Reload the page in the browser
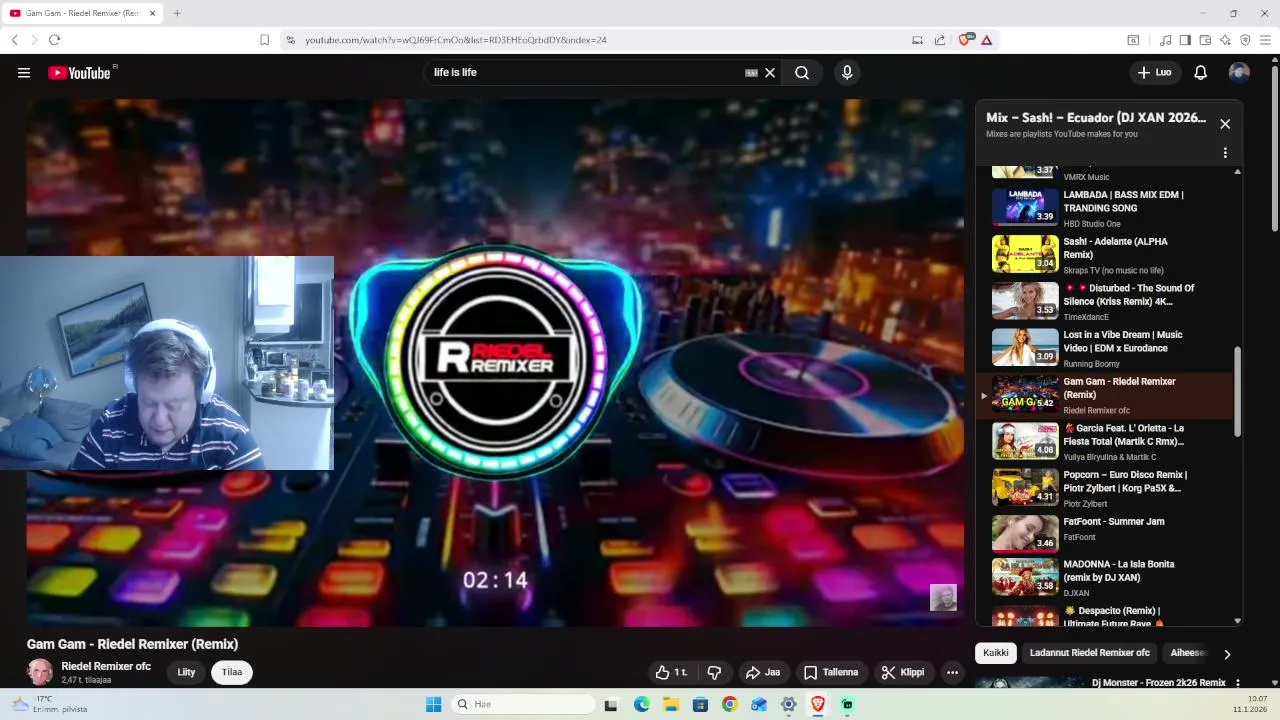The height and width of the screenshot is (720, 1280). [54, 40]
